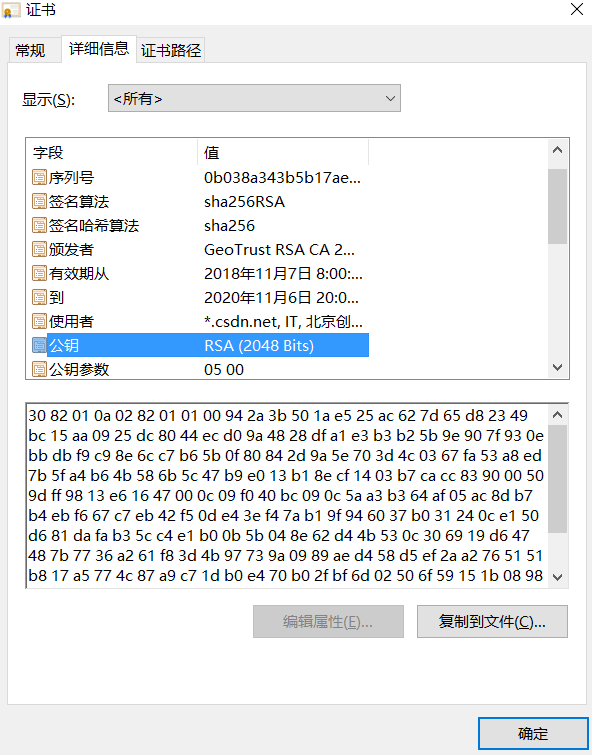Confirm with the 确定 button
This screenshot has height=755, width=592.
coord(533,734)
